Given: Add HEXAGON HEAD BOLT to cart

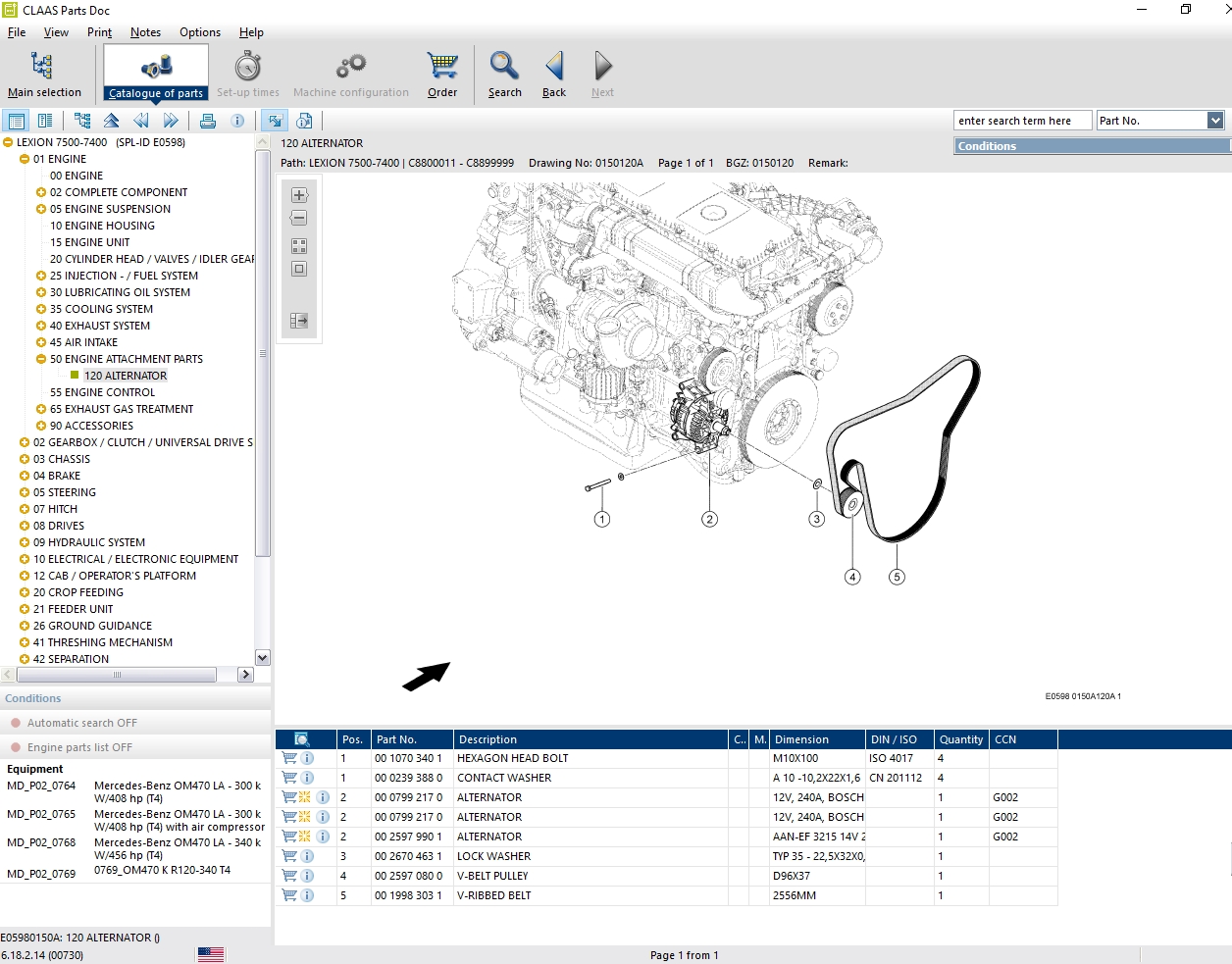Looking at the screenshot, I should (x=289, y=758).
